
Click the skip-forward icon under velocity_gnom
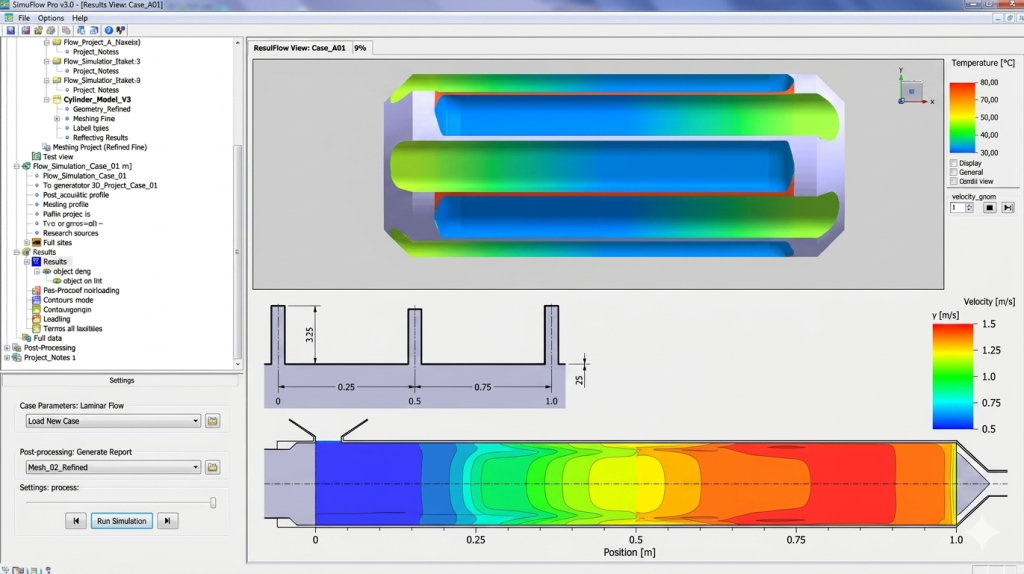(x=1008, y=208)
